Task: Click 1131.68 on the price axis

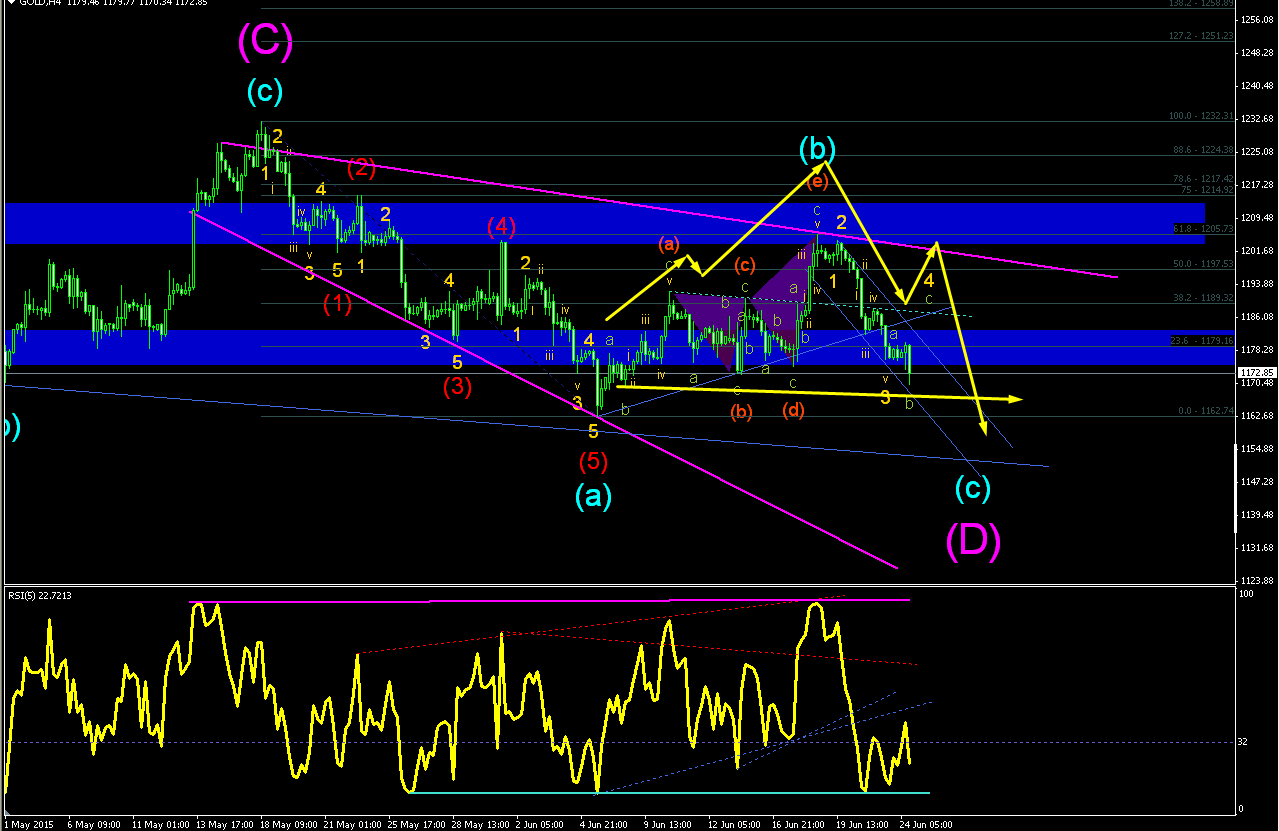Action: (x=1257, y=548)
